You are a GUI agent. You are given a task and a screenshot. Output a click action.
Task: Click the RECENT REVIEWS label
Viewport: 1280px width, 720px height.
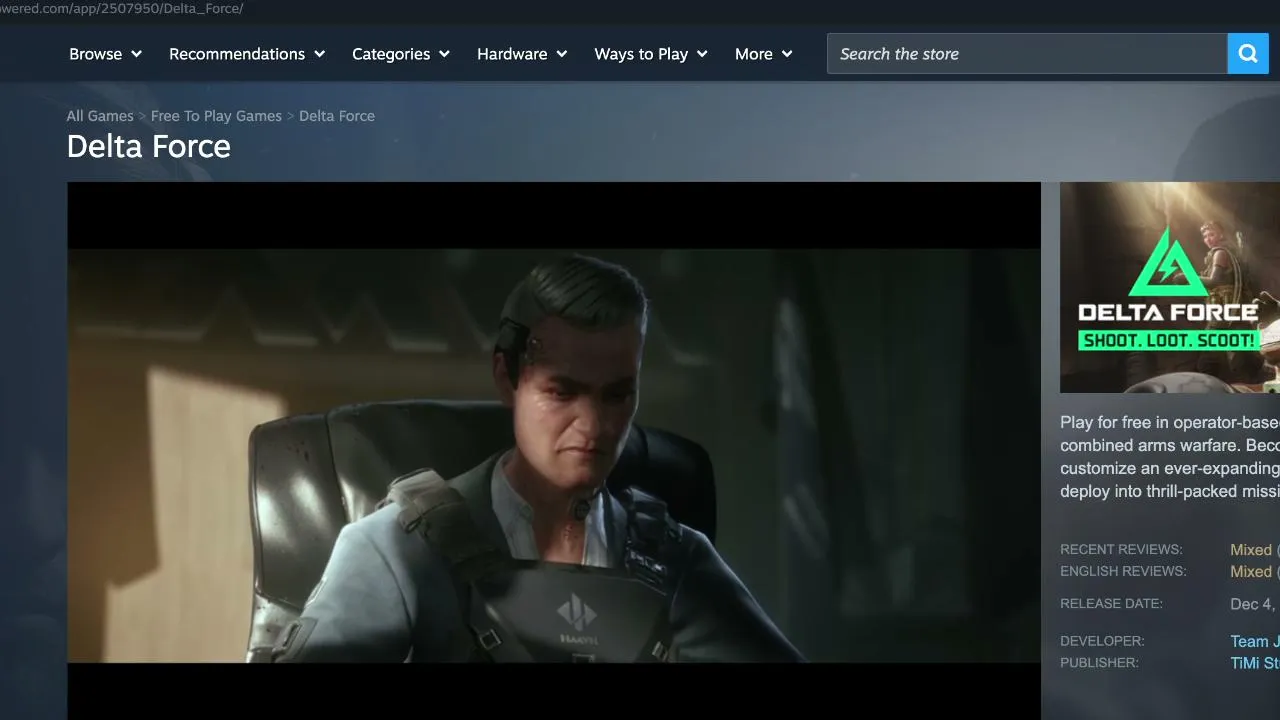[1121, 550]
